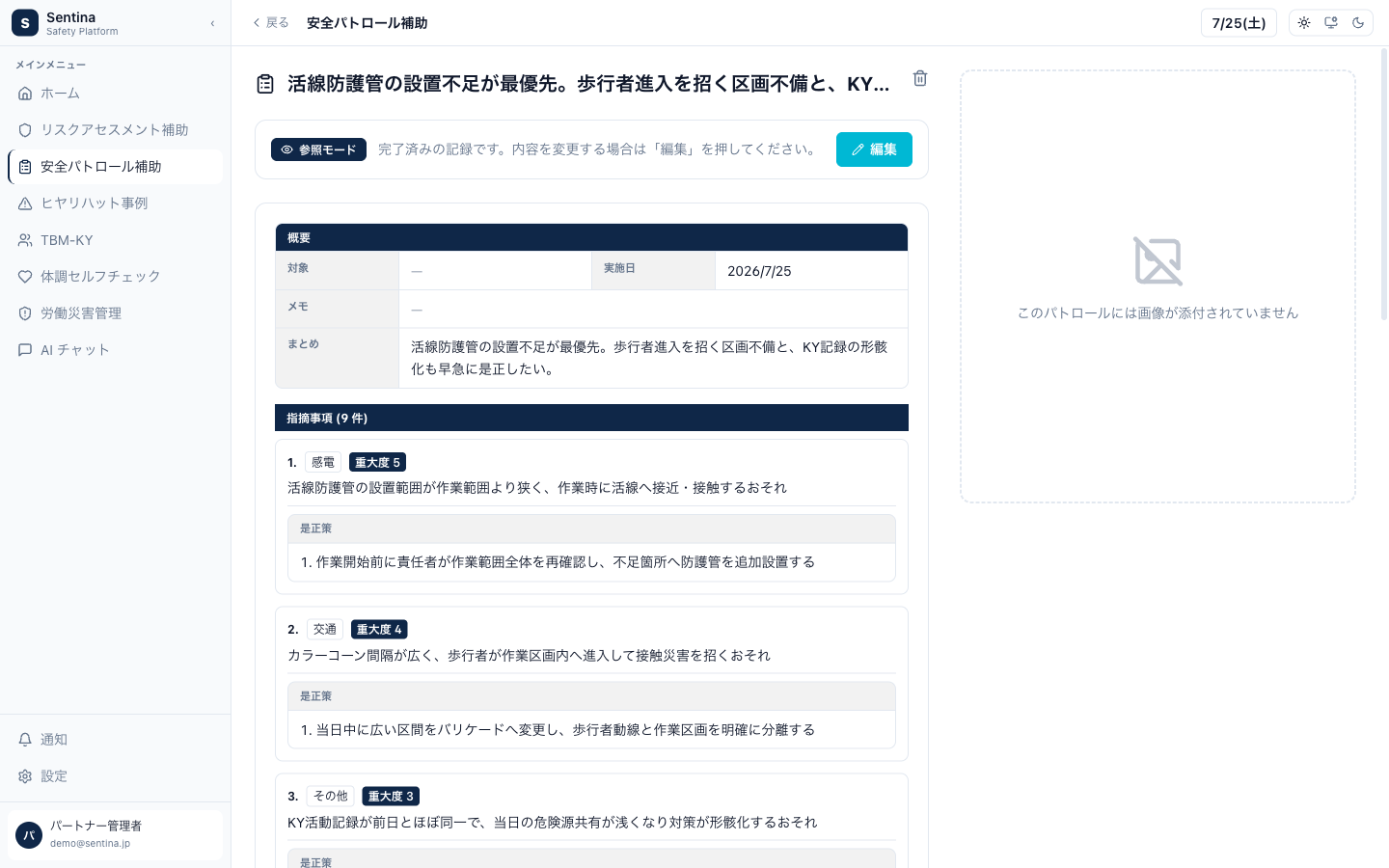Click the 指摘事項 (9 件) header
Viewport: 1389px width, 868px height.
591,418
